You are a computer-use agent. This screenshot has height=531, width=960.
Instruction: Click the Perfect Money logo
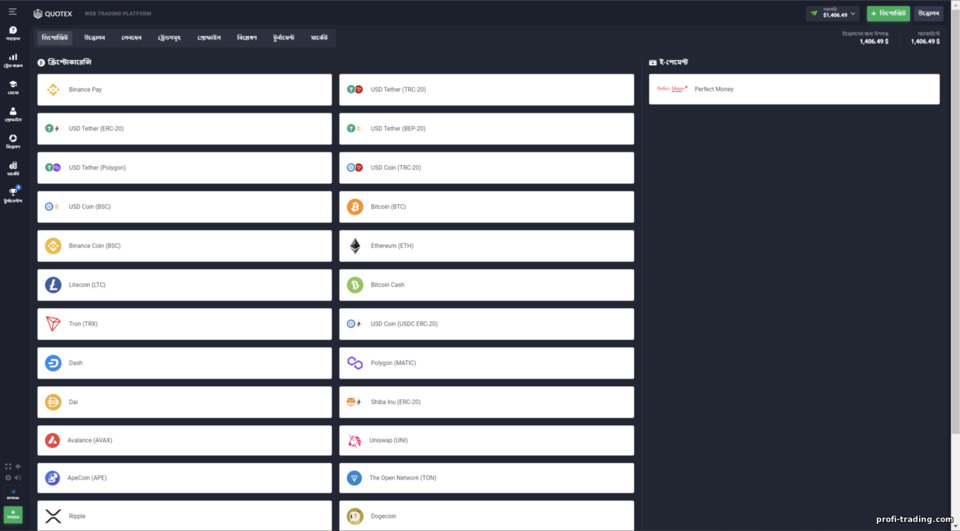[x=672, y=89]
